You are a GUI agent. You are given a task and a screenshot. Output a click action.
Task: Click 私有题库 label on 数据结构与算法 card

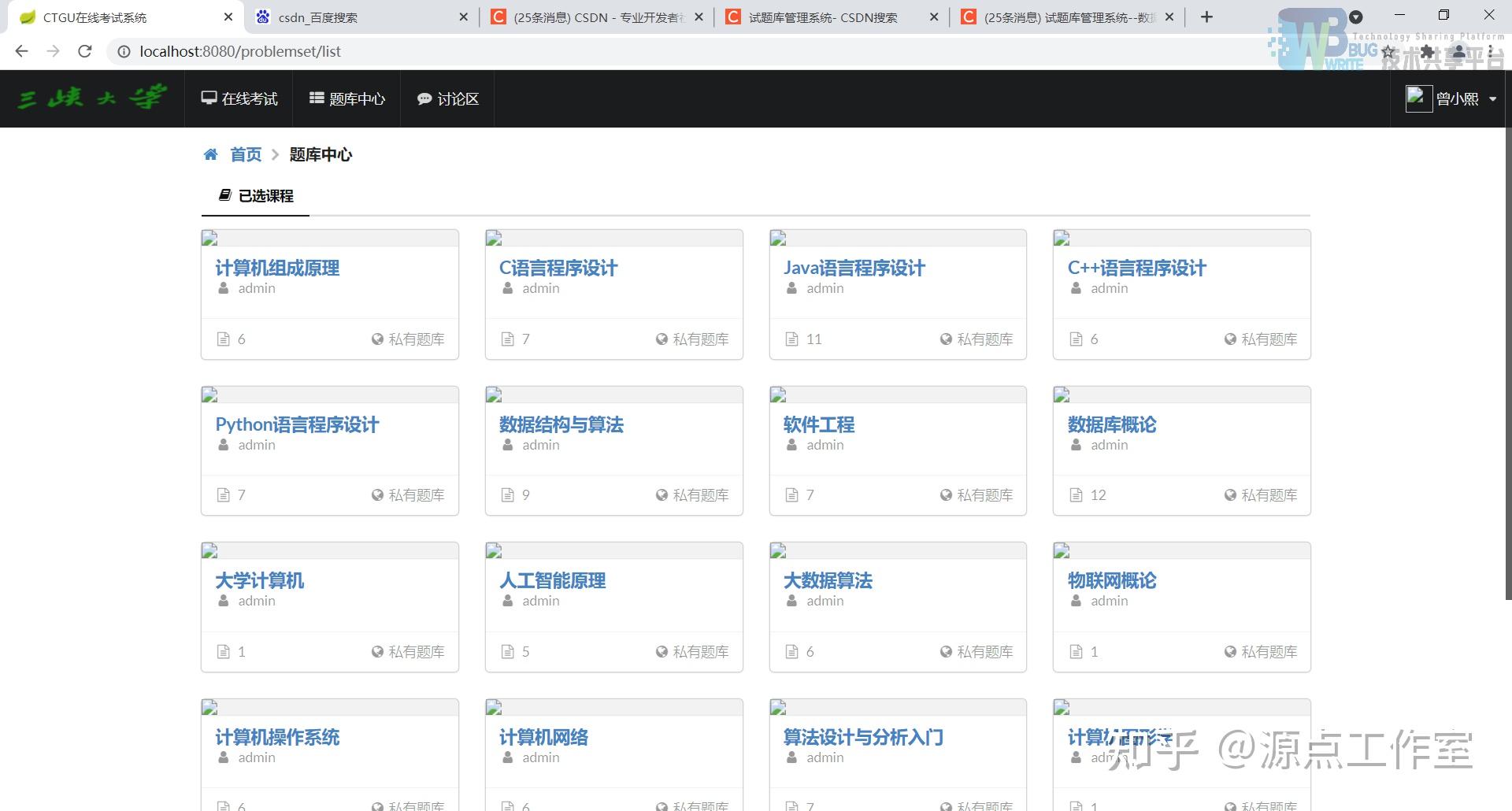coord(701,495)
